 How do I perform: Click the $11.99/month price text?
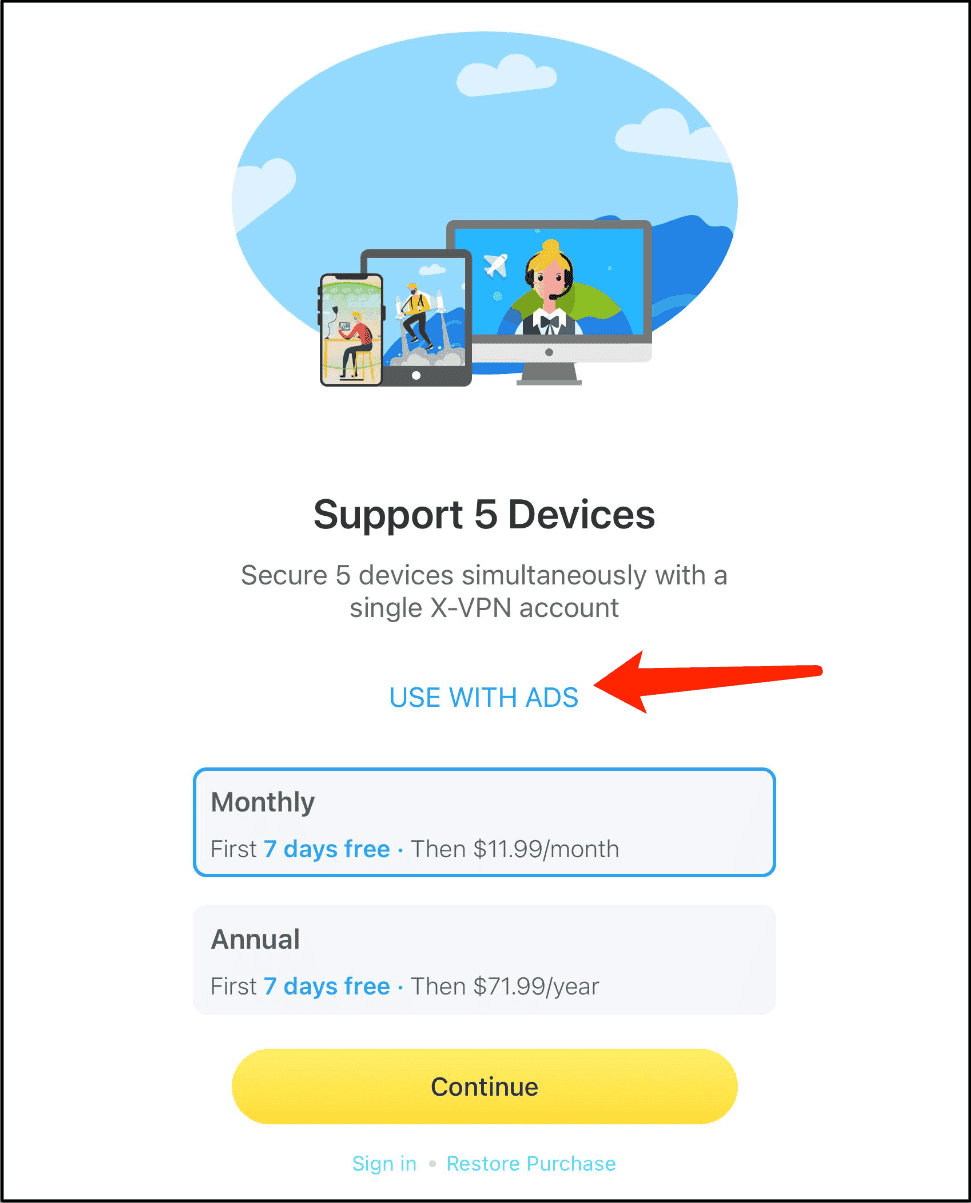tap(546, 849)
